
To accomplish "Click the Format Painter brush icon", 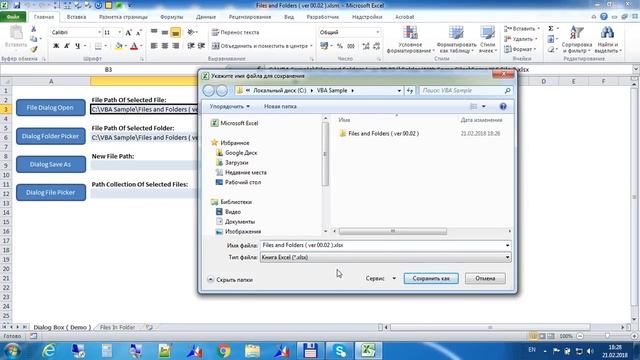I will 33,49.
